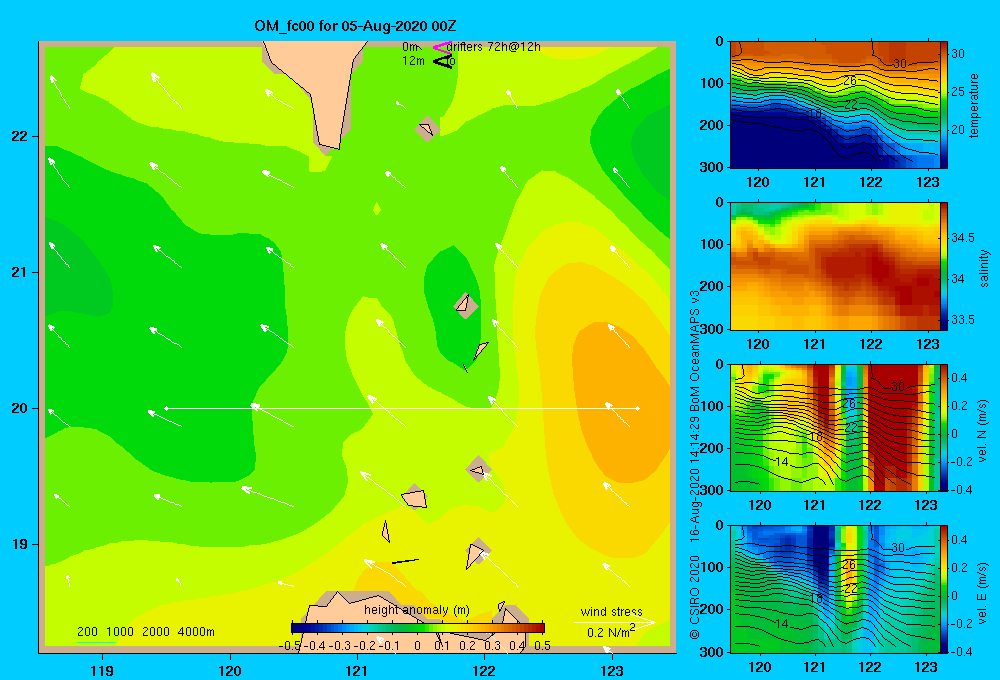The width and height of the screenshot is (1000, 680).
Task: Click the black 12m drifter arrow legend icon
Action: click(x=443, y=61)
